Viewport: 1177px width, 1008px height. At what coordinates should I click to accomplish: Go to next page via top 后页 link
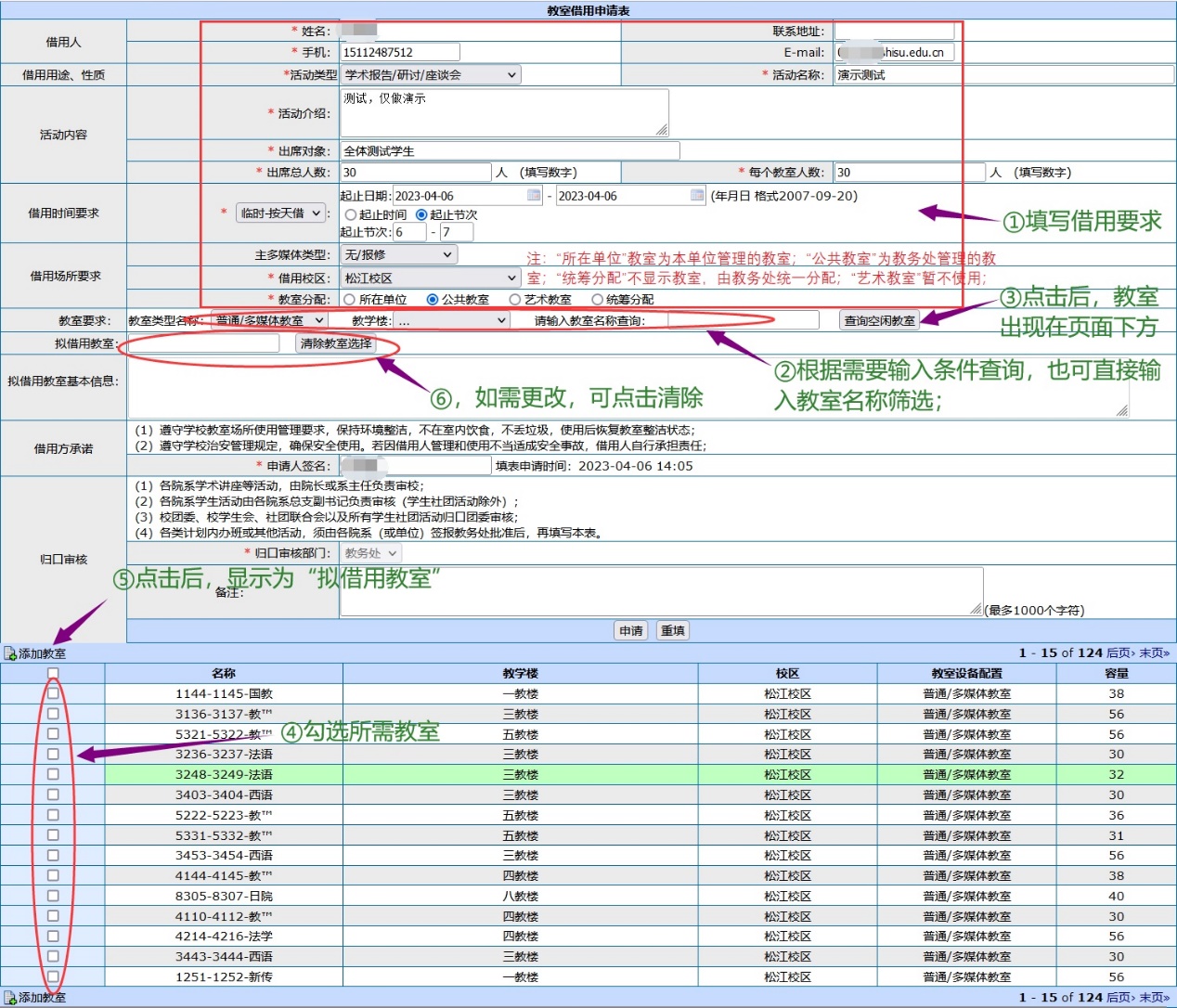[x=1119, y=653]
